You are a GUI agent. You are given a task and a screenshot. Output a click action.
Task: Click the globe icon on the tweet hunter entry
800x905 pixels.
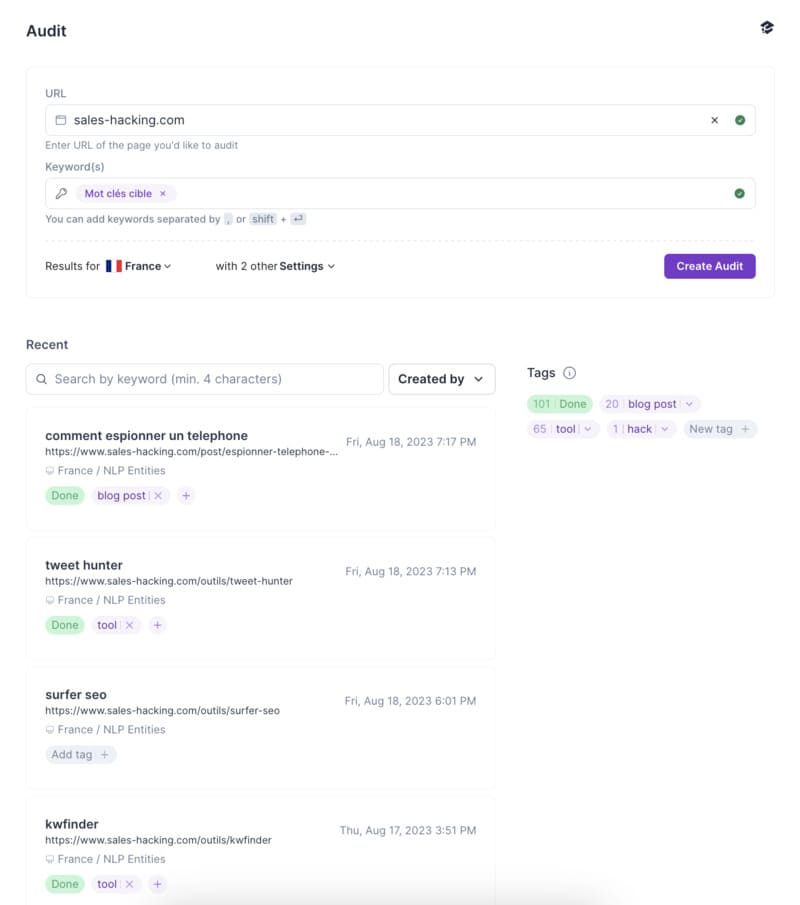(x=49, y=600)
